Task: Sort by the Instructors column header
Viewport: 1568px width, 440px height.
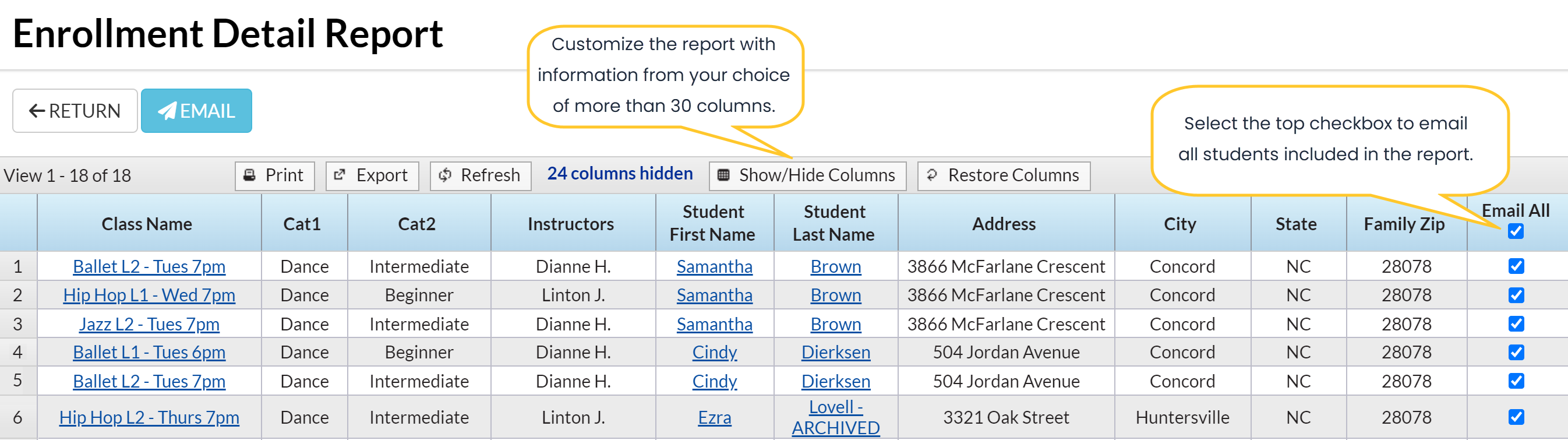Action: [x=570, y=224]
